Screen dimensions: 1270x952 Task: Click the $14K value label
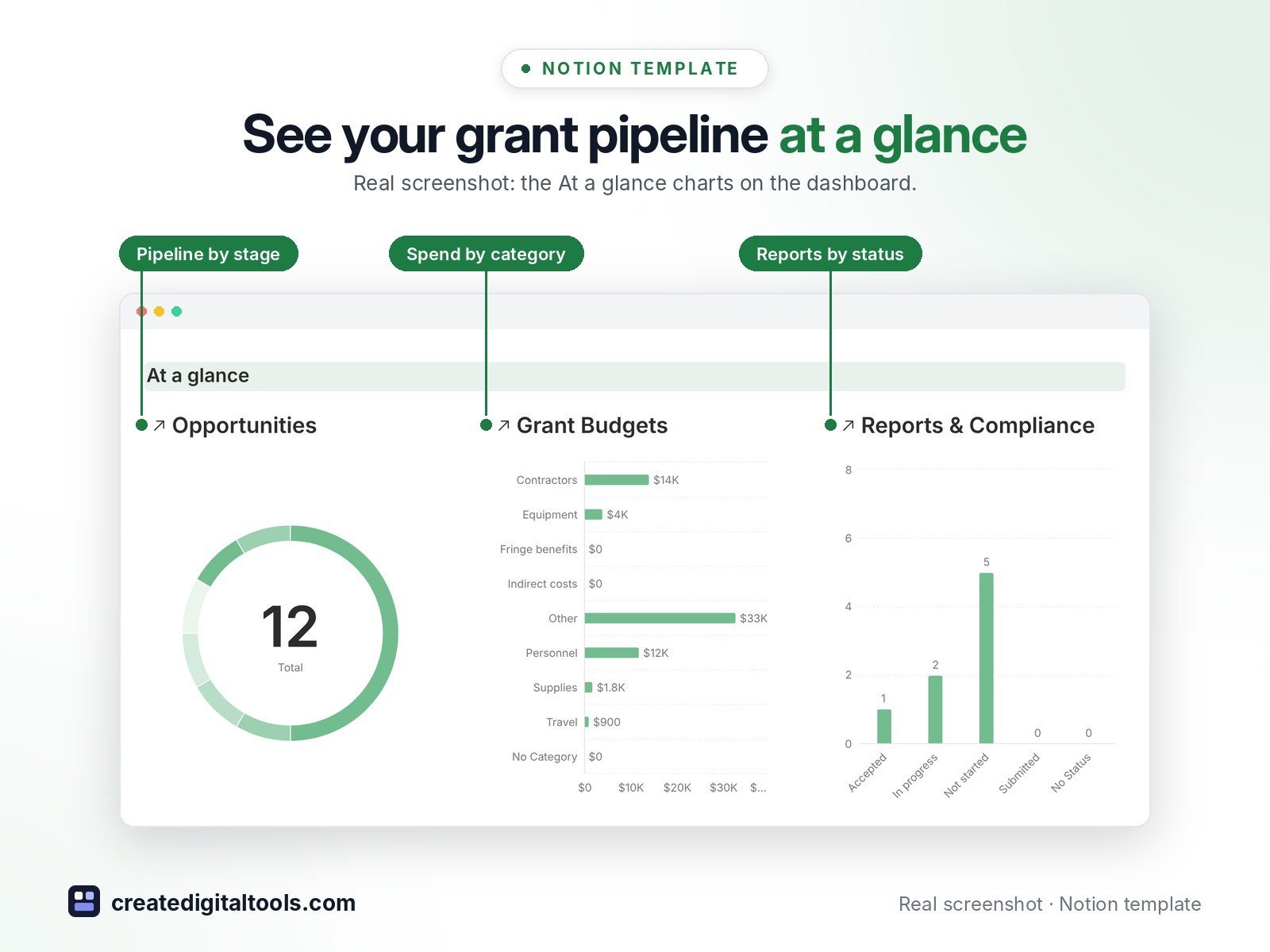point(666,480)
